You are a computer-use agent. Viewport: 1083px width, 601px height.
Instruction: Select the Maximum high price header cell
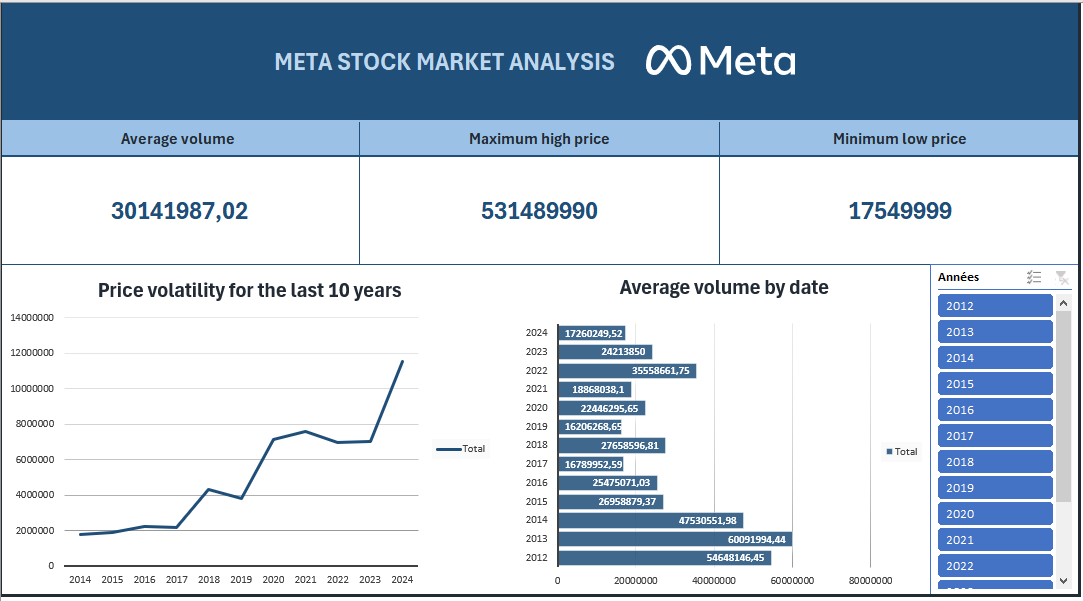pyautogui.click(x=539, y=139)
